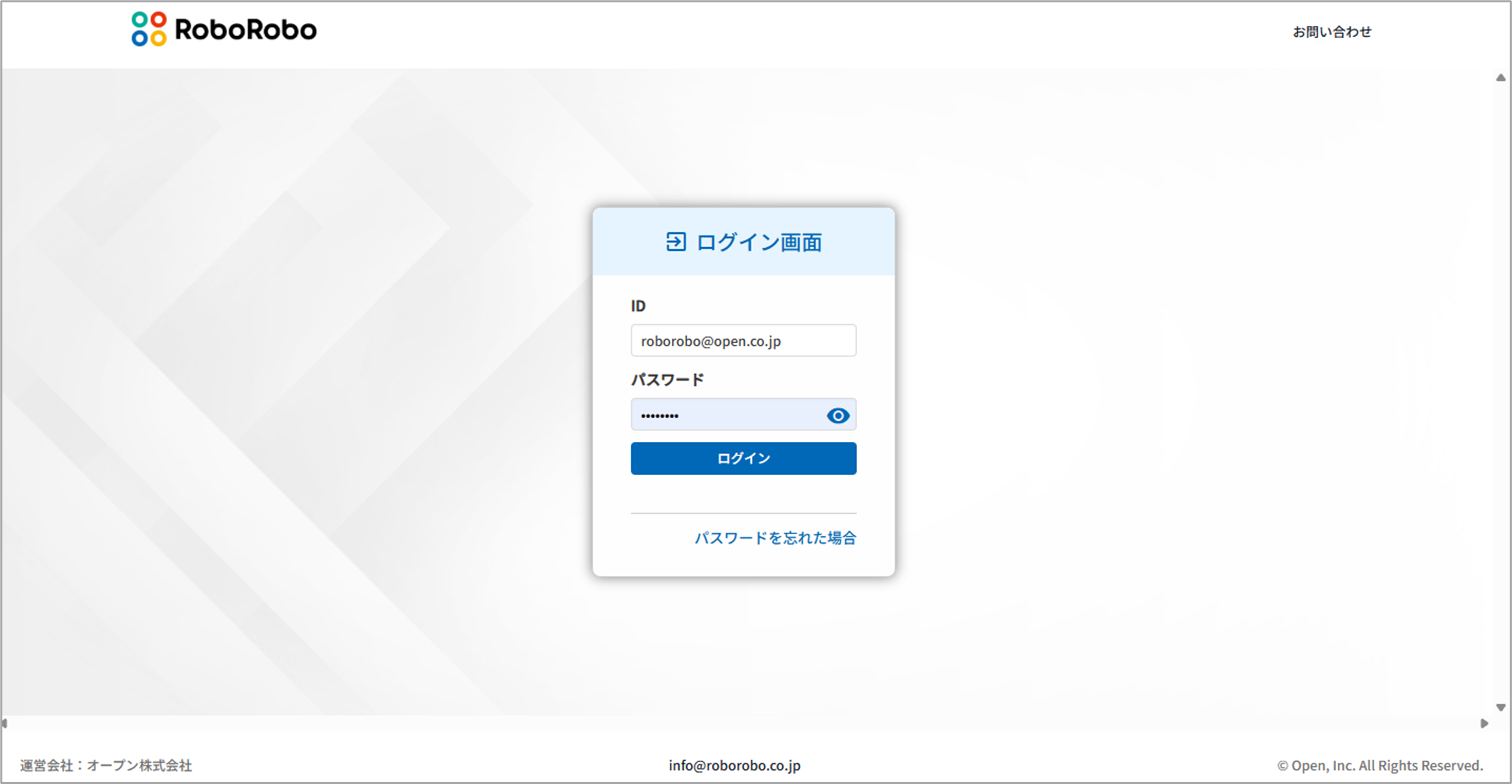Click the login arrow icon beside ログイン画面
Image resolution: width=1512 pixels, height=784 pixels.
[x=676, y=241]
